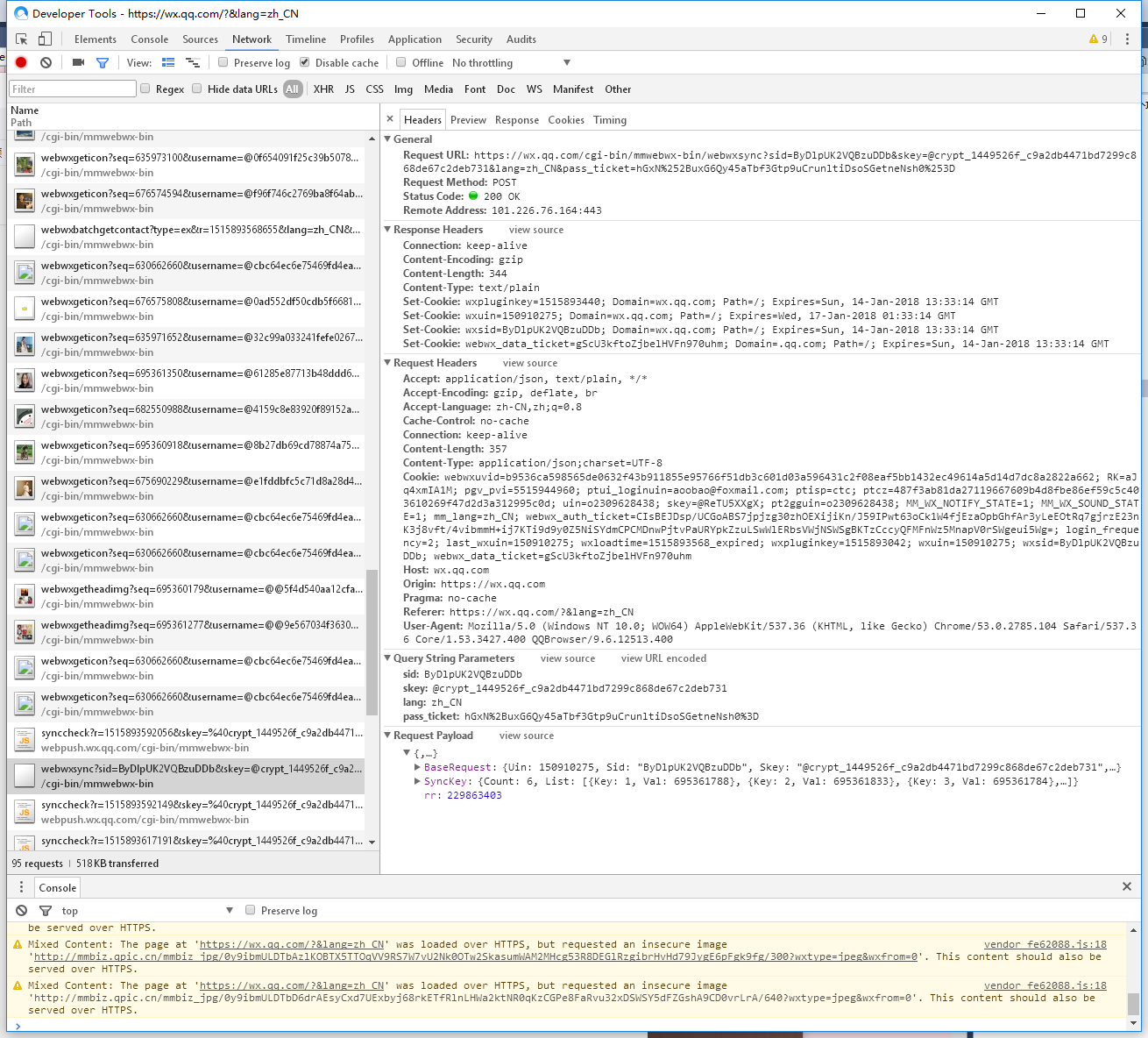The image size is (1148, 1038).
Task: Expand the SyncKey object
Action: point(417,781)
